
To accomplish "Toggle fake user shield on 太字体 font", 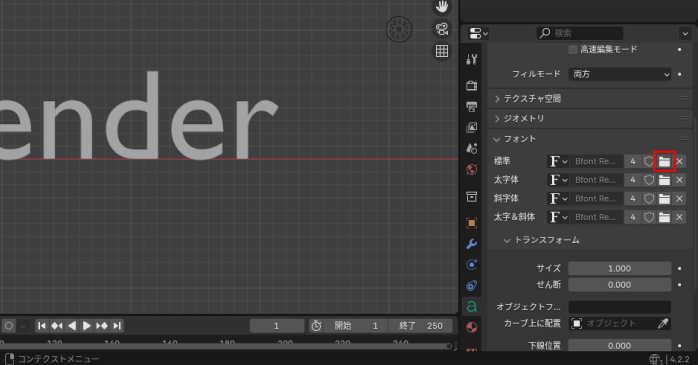I will (x=649, y=180).
